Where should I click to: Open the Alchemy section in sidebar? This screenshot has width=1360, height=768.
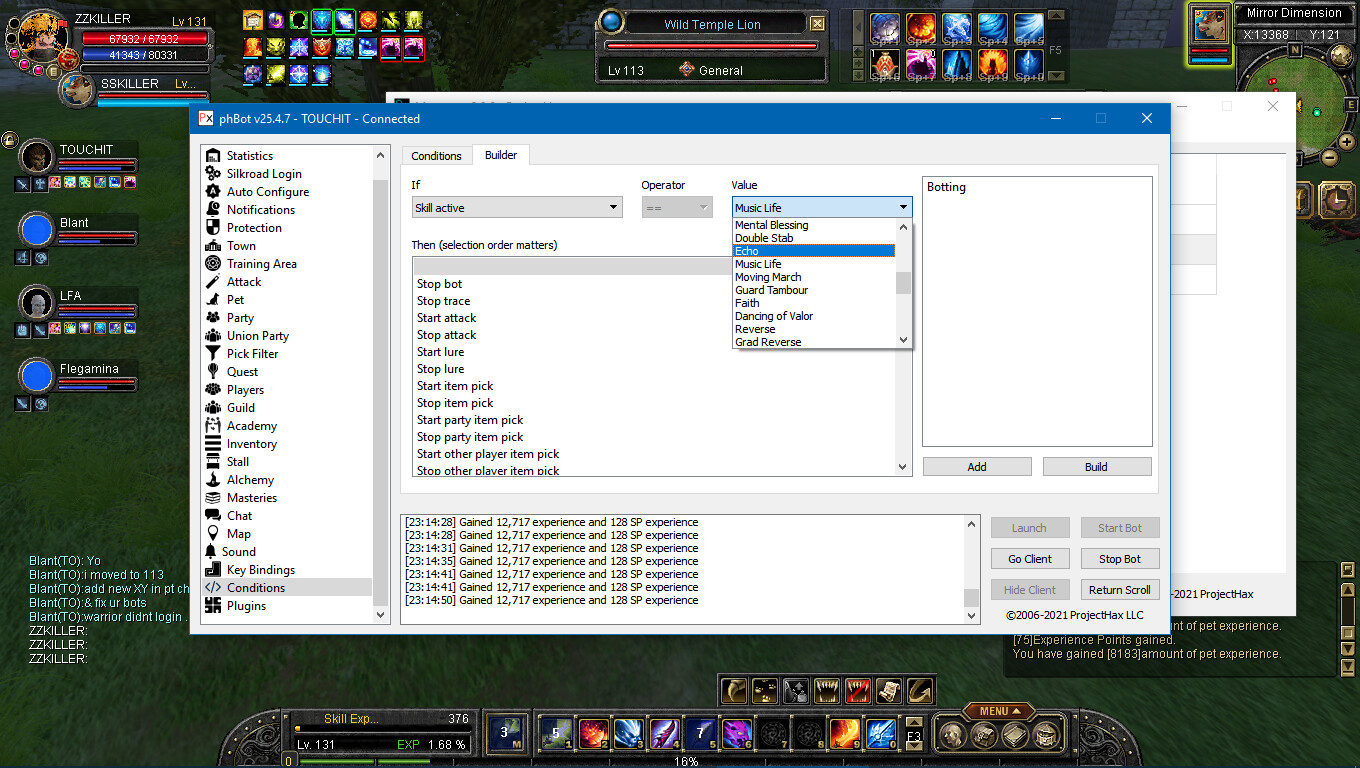click(x=250, y=480)
